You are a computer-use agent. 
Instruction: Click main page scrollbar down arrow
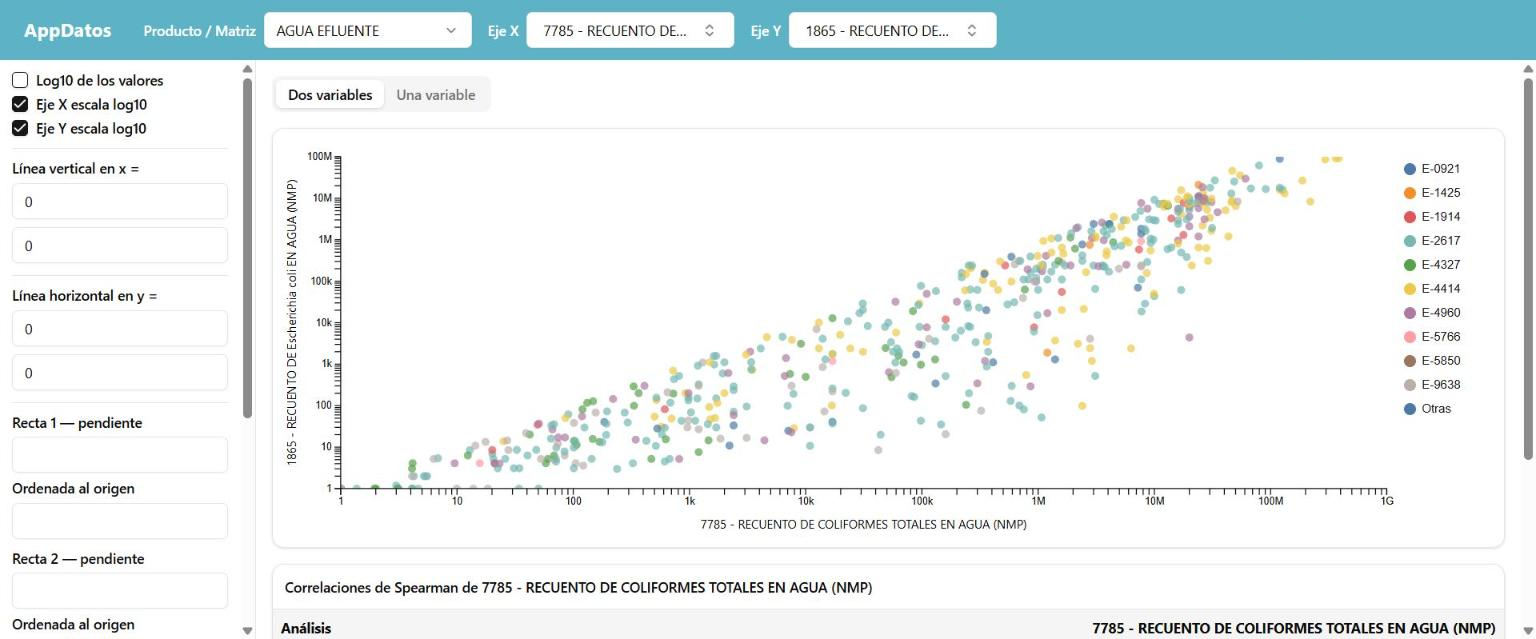[1527, 631]
